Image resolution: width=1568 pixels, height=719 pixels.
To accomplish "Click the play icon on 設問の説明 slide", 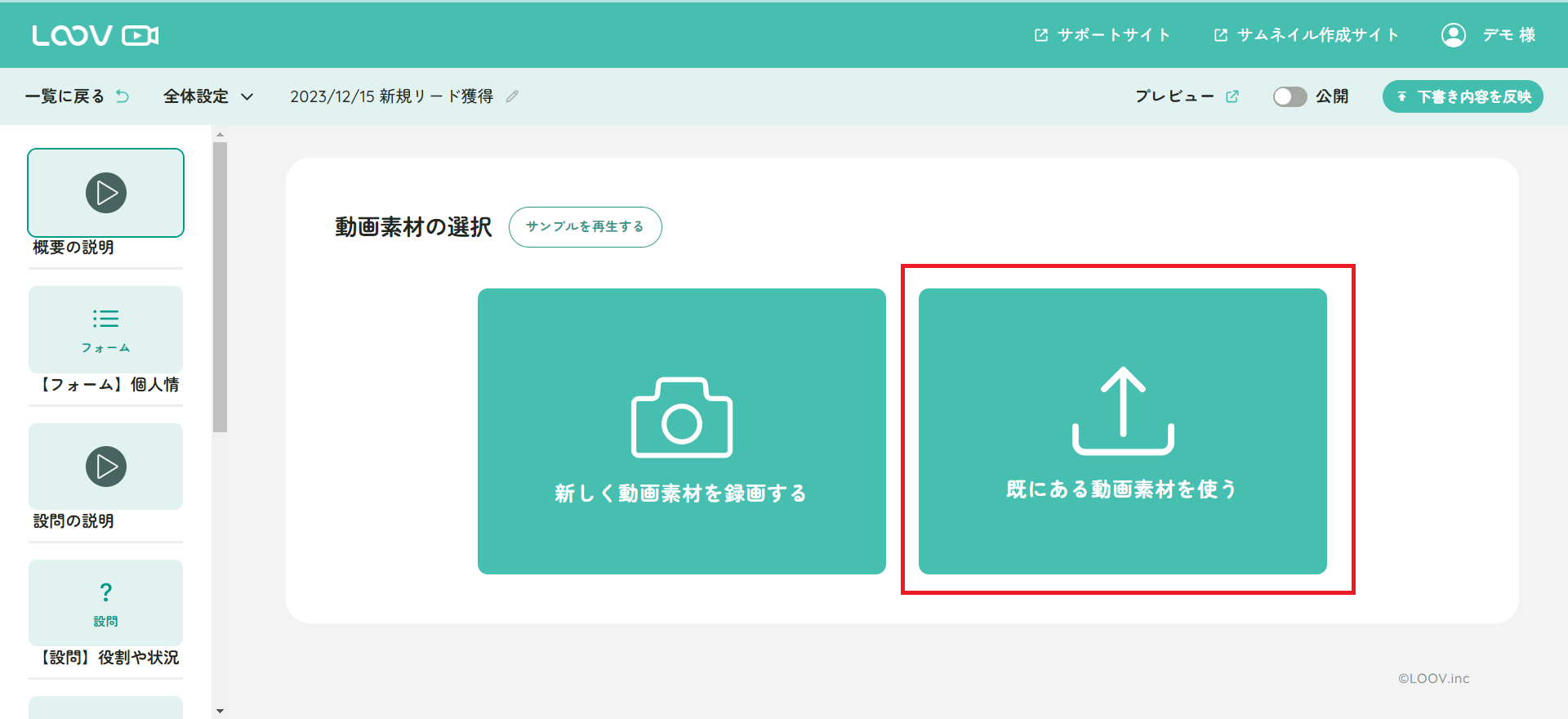I will 106,467.
